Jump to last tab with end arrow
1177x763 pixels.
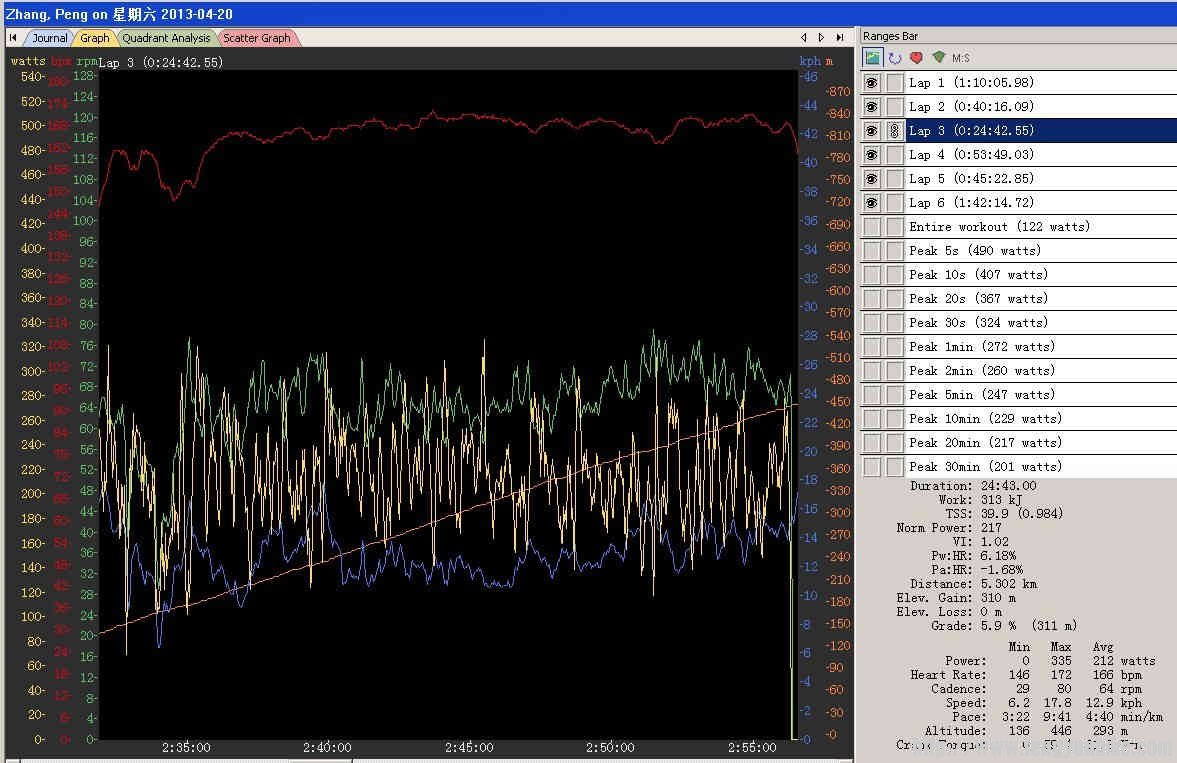coord(838,38)
